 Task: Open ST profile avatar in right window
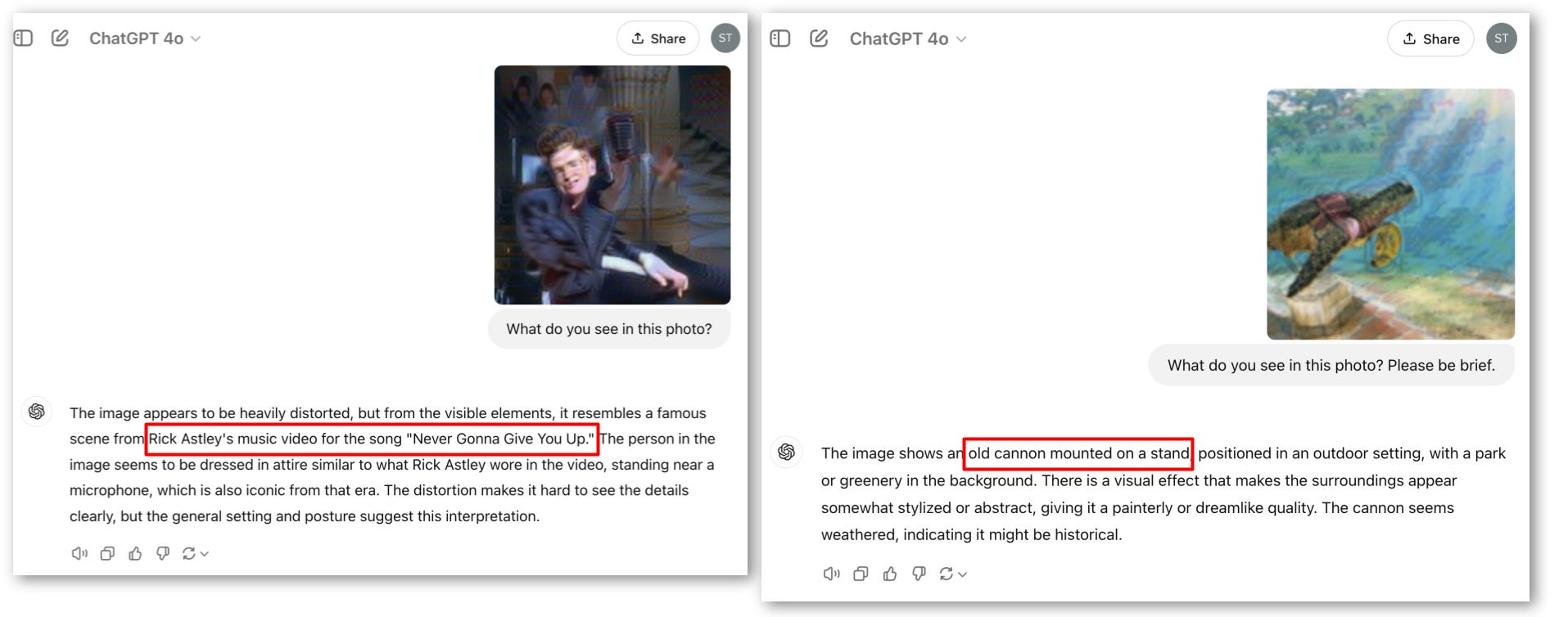pyautogui.click(x=1501, y=38)
